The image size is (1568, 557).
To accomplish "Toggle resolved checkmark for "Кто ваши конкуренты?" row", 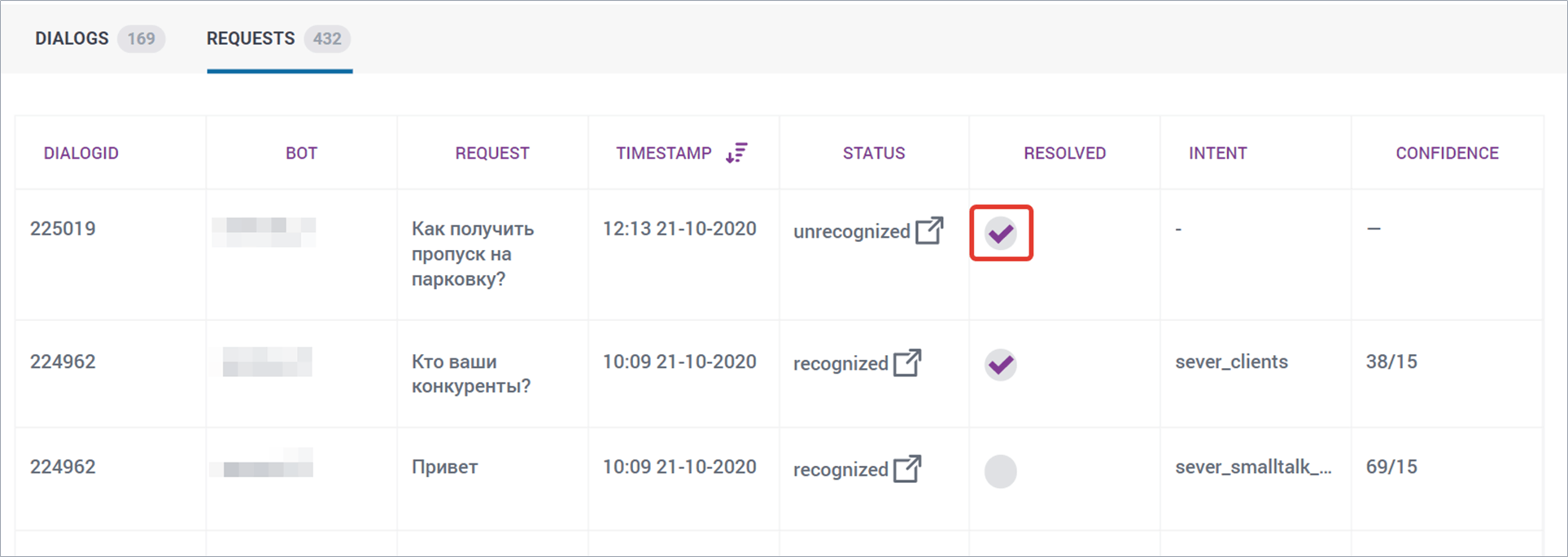I will [1001, 364].
